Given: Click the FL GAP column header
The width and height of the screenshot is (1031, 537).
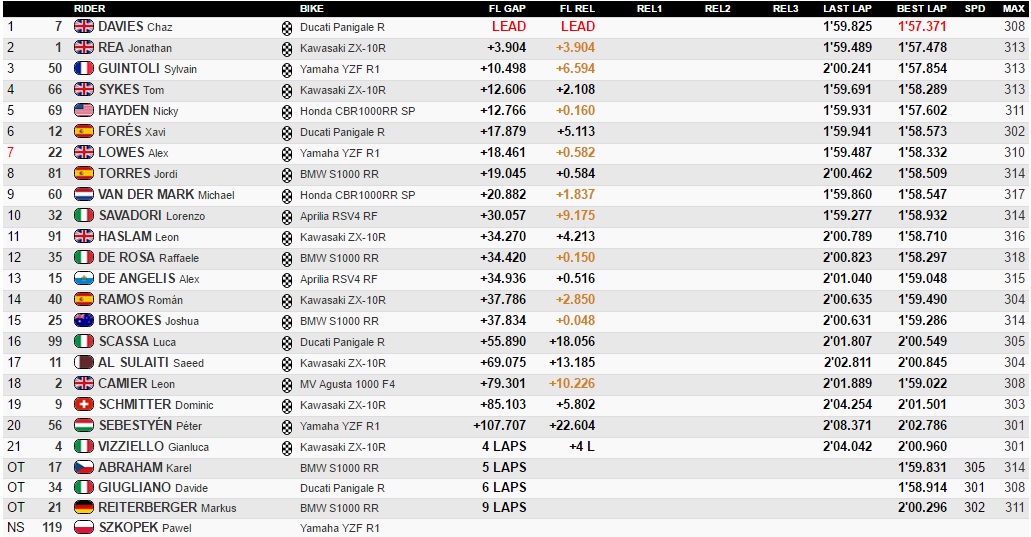Looking at the screenshot, I should (505, 8).
